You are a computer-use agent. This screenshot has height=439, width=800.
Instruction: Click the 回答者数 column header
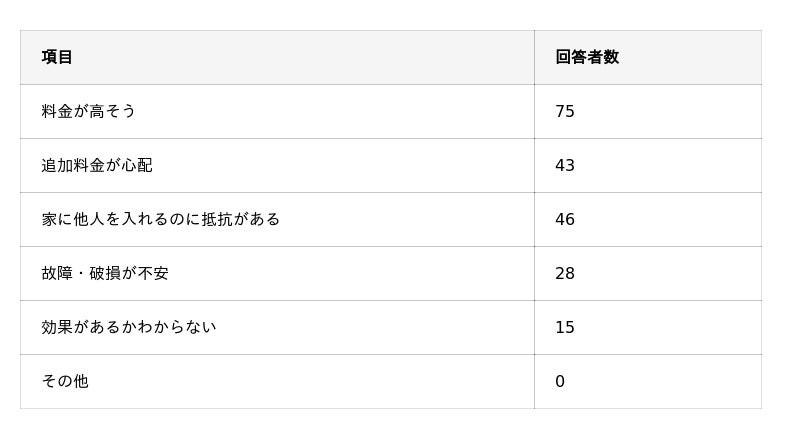(x=587, y=57)
